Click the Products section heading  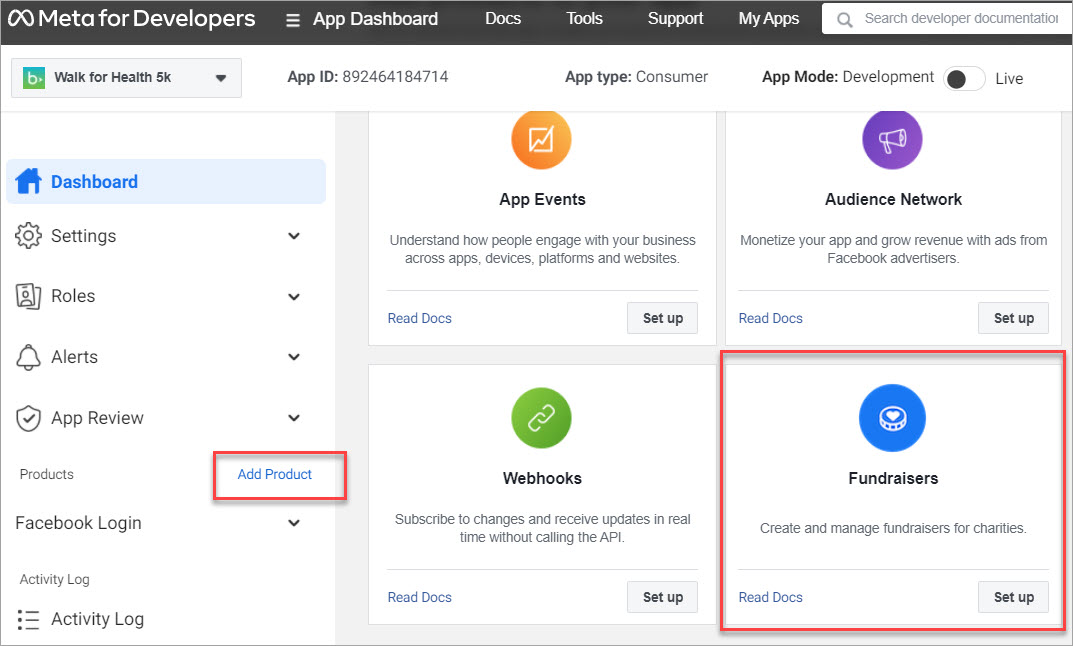pos(47,474)
